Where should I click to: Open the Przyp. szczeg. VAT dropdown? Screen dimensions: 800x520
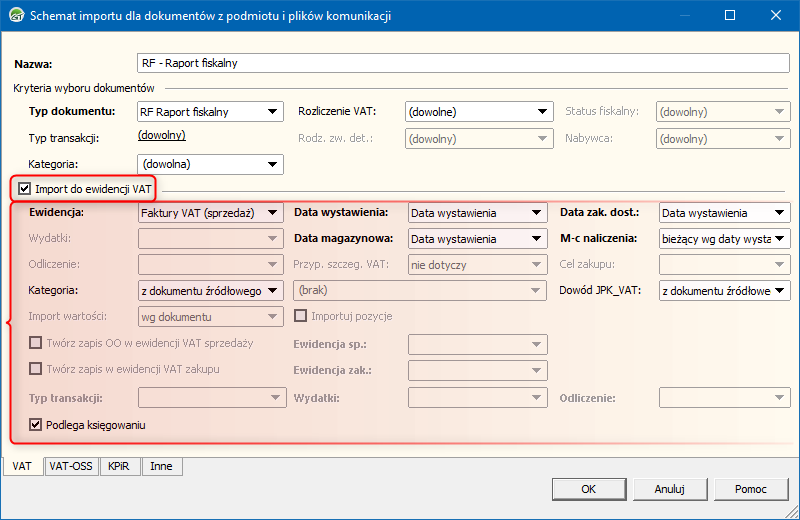(478, 265)
